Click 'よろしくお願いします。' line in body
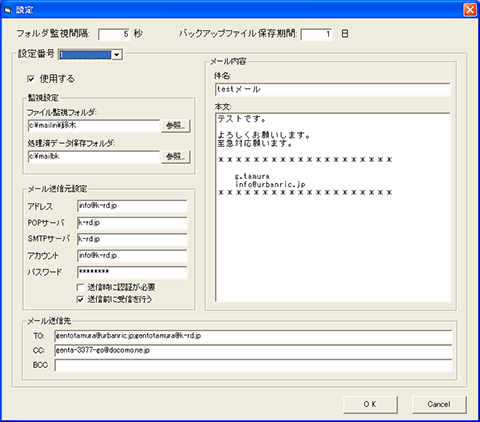This screenshot has height=422, width=480. (x=264, y=135)
